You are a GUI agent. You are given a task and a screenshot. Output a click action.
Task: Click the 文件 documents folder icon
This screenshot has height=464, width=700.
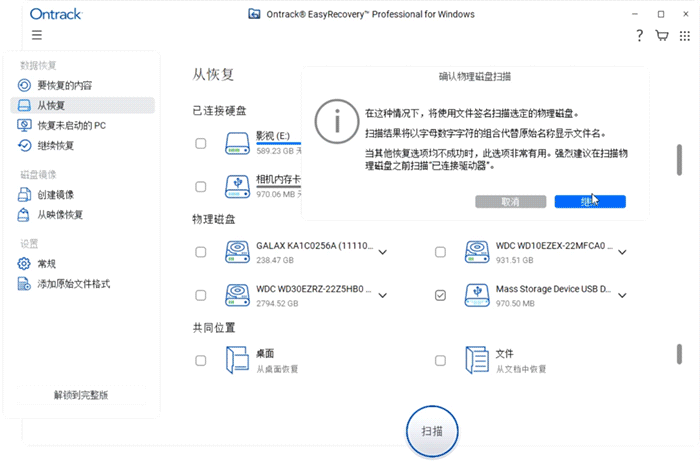pyautogui.click(x=477, y=360)
